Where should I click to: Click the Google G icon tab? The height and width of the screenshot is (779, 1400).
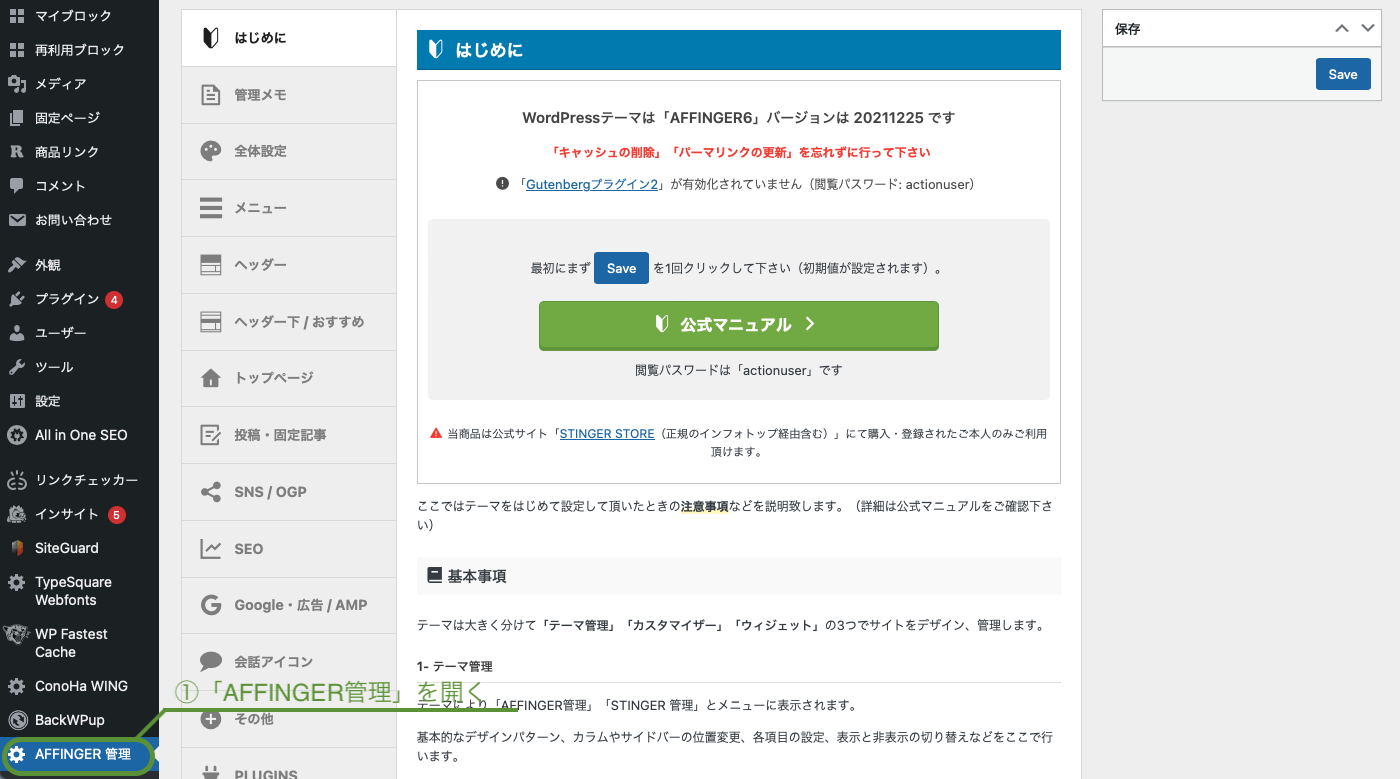click(211, 605)
